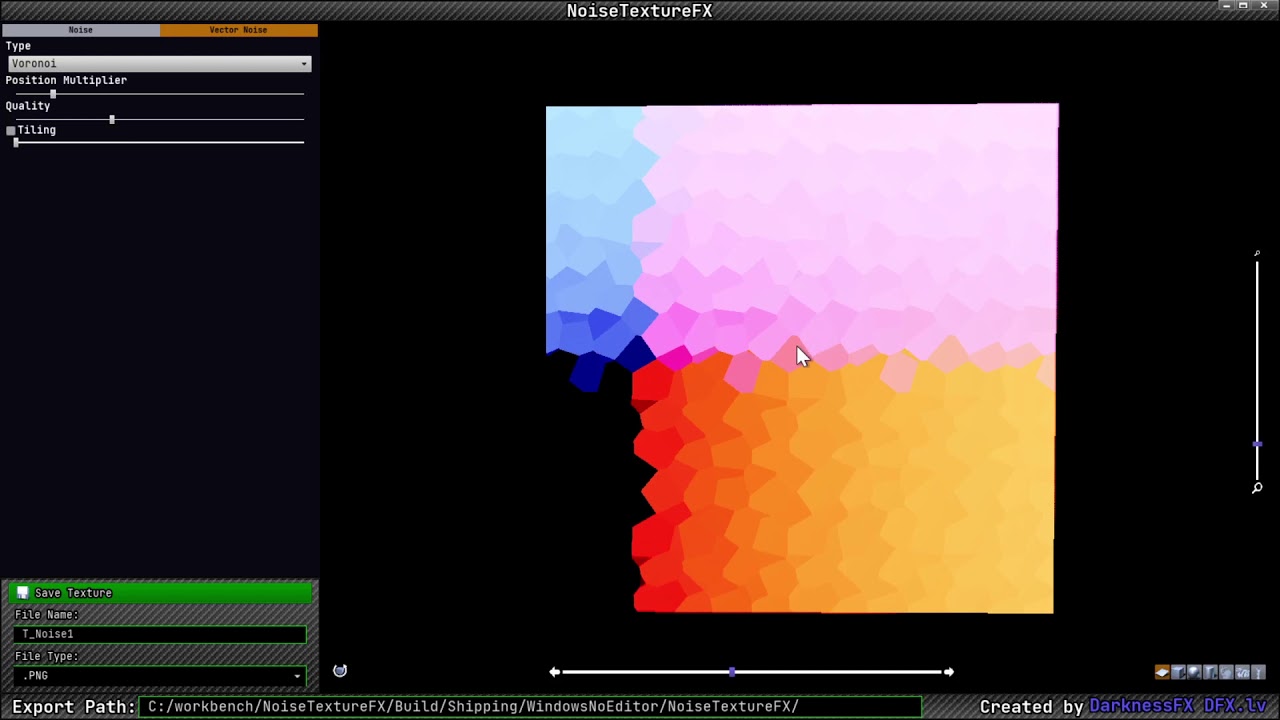Open the Type dropdown showing Voronoi

click(x=159, y=64)
